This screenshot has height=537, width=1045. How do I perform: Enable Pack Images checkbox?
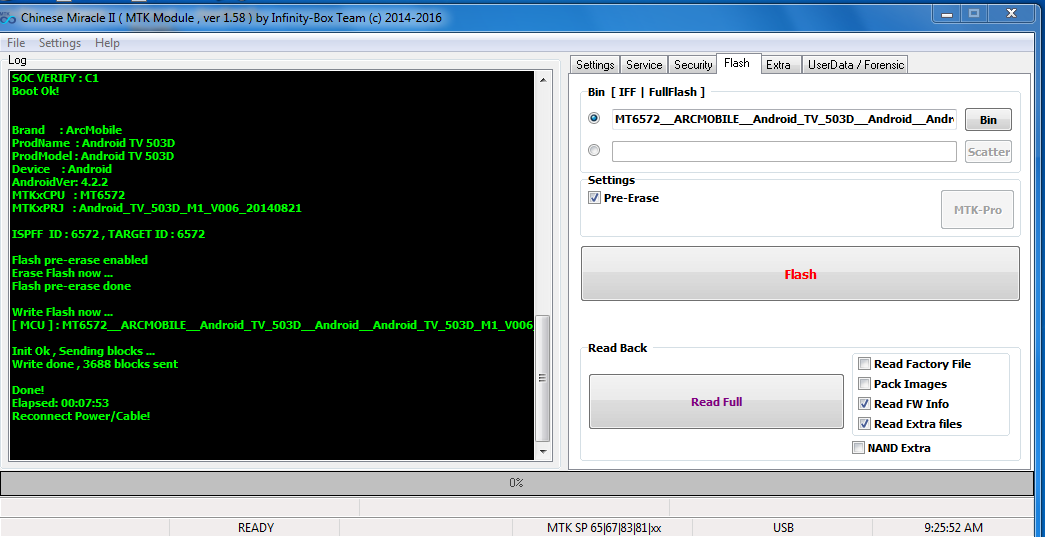864,384
